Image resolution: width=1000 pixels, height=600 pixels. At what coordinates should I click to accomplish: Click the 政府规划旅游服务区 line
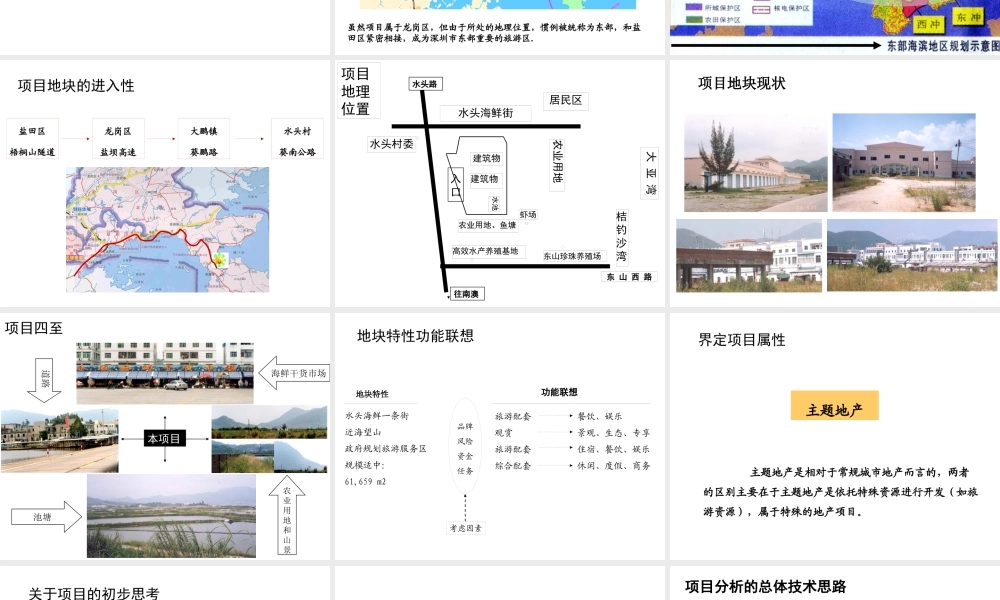(x=385, y=449)
